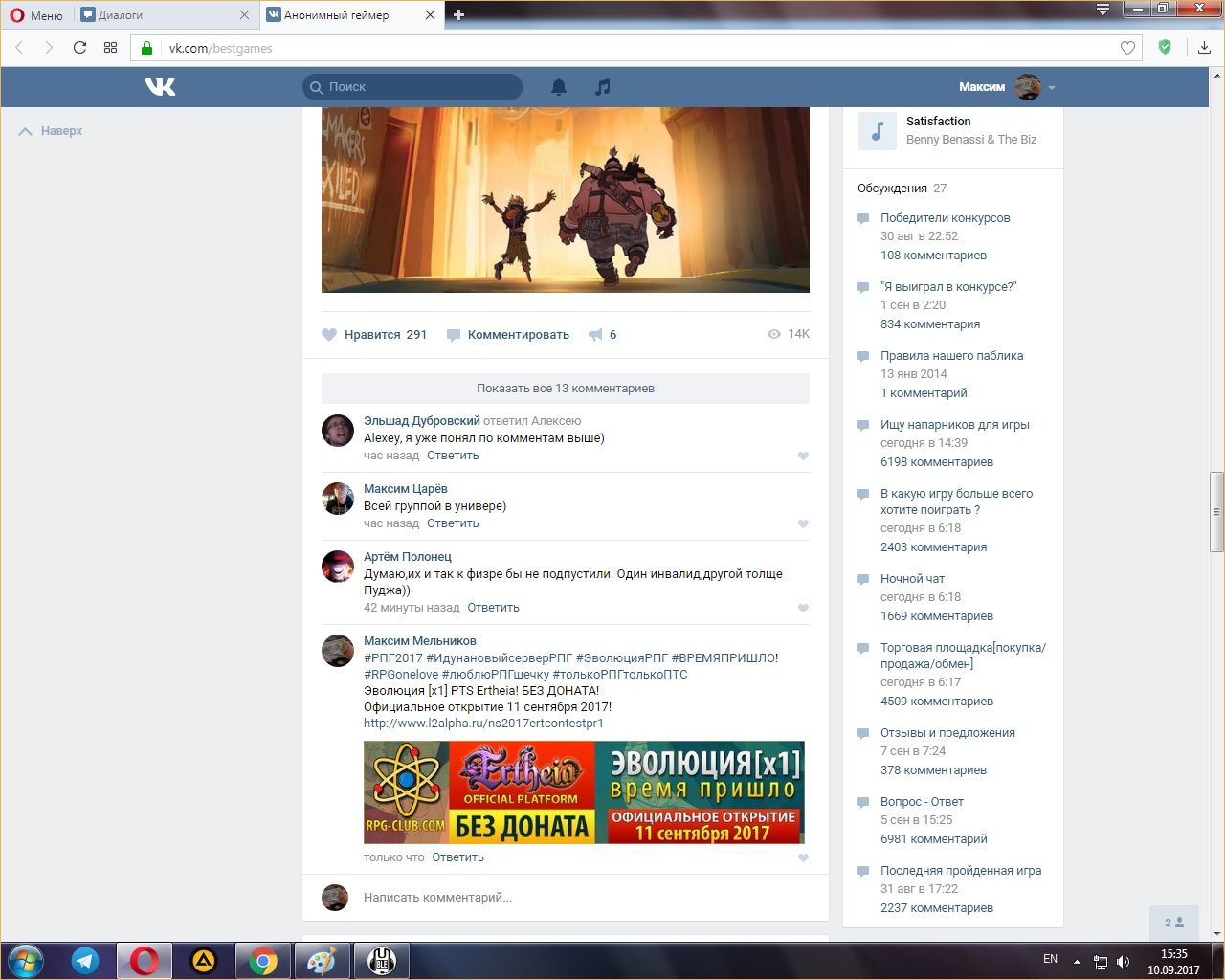The height and width of the screenshot is (980, 1225).
Task: Like Артём Полонец's comment heart
Action: point(803,608)
